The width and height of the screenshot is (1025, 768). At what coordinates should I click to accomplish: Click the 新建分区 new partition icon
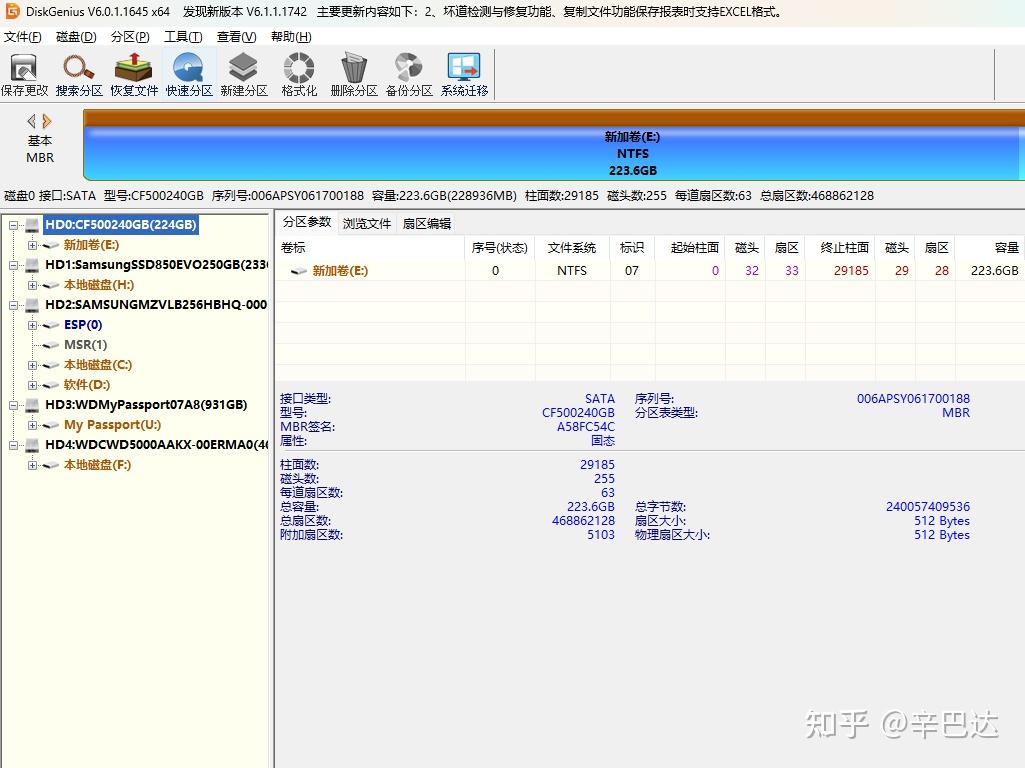244,75
